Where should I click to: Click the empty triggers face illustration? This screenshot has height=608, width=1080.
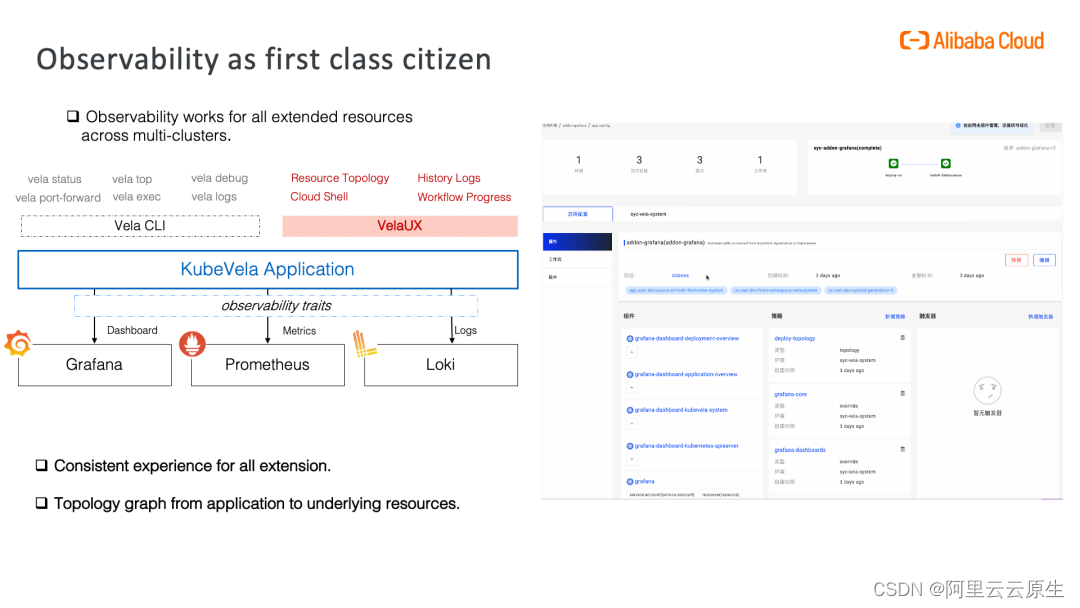[x=987, y=390]
